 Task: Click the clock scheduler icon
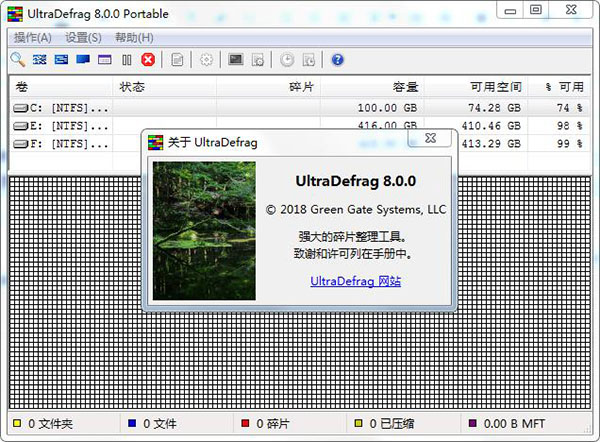coord(287,60)
